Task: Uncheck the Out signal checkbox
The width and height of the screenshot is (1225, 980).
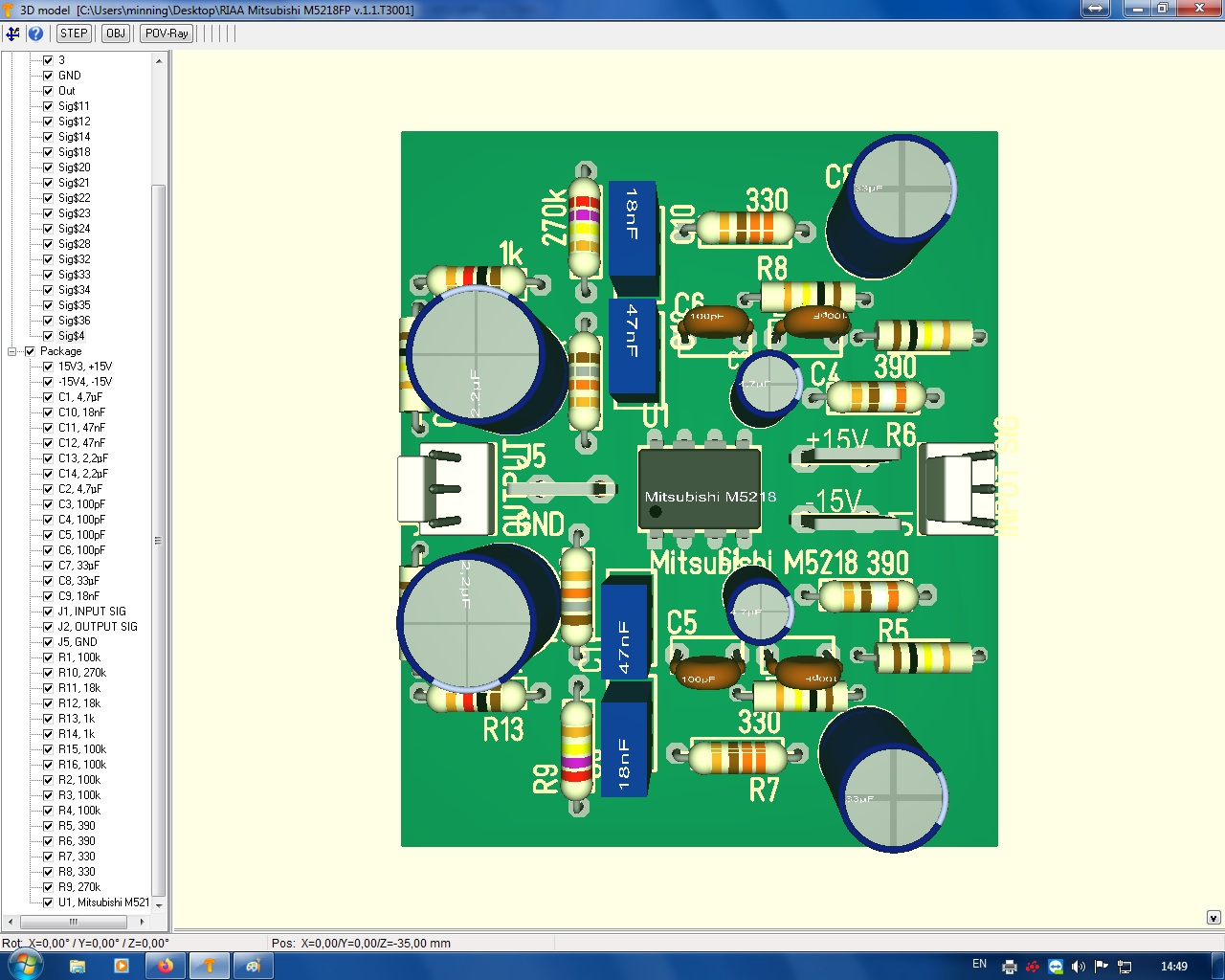Action: 48,91
